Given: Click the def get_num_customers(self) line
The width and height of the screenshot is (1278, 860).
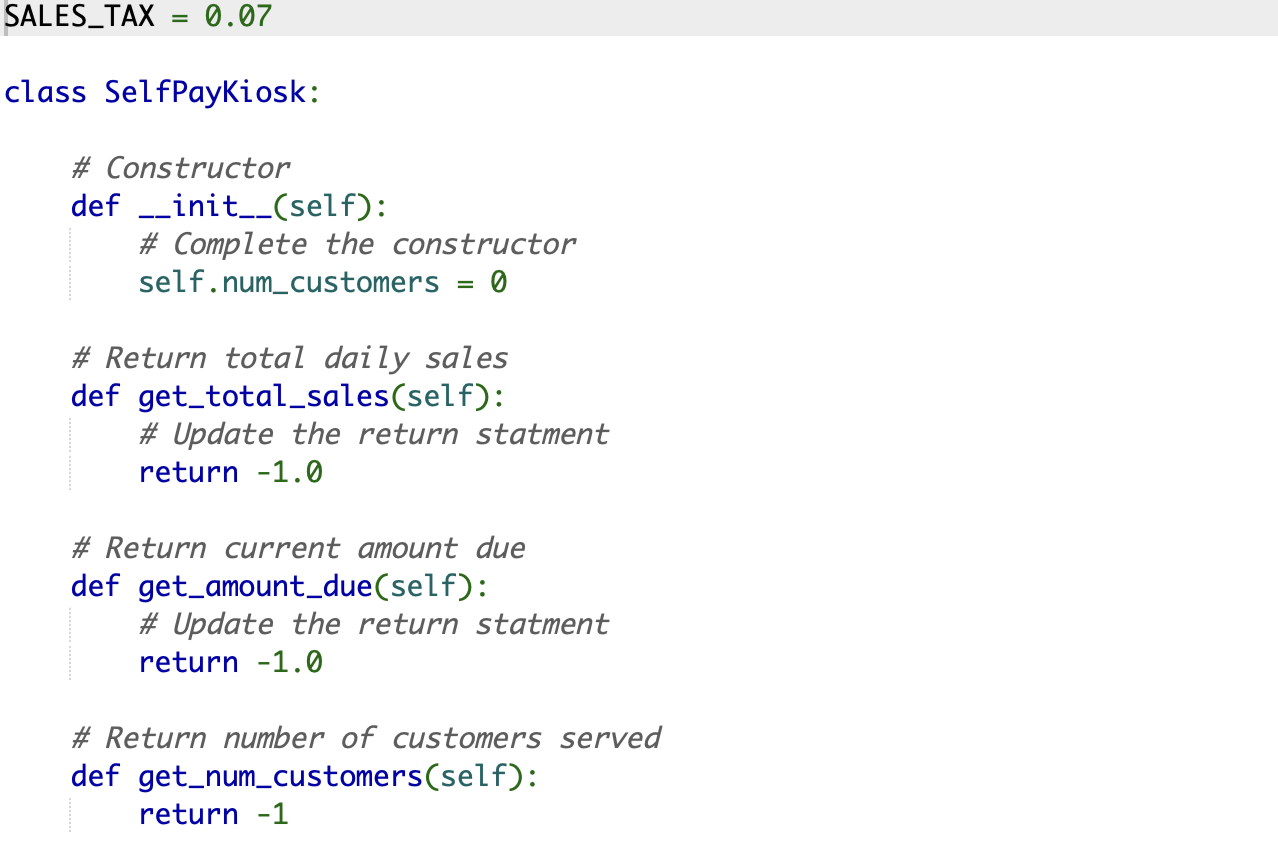Looking at the screenshot, I should [x=305, y=777].
